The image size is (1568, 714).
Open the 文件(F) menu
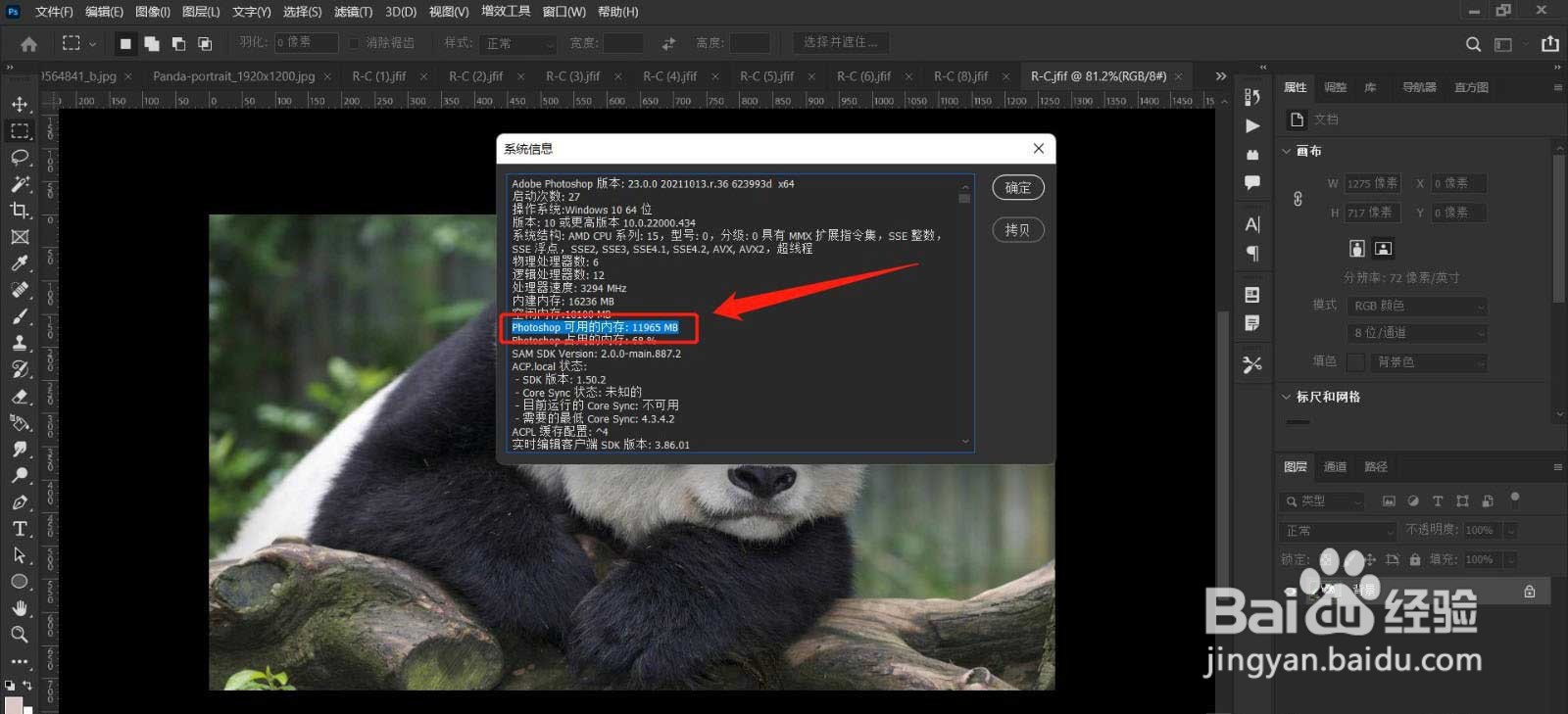54,12
